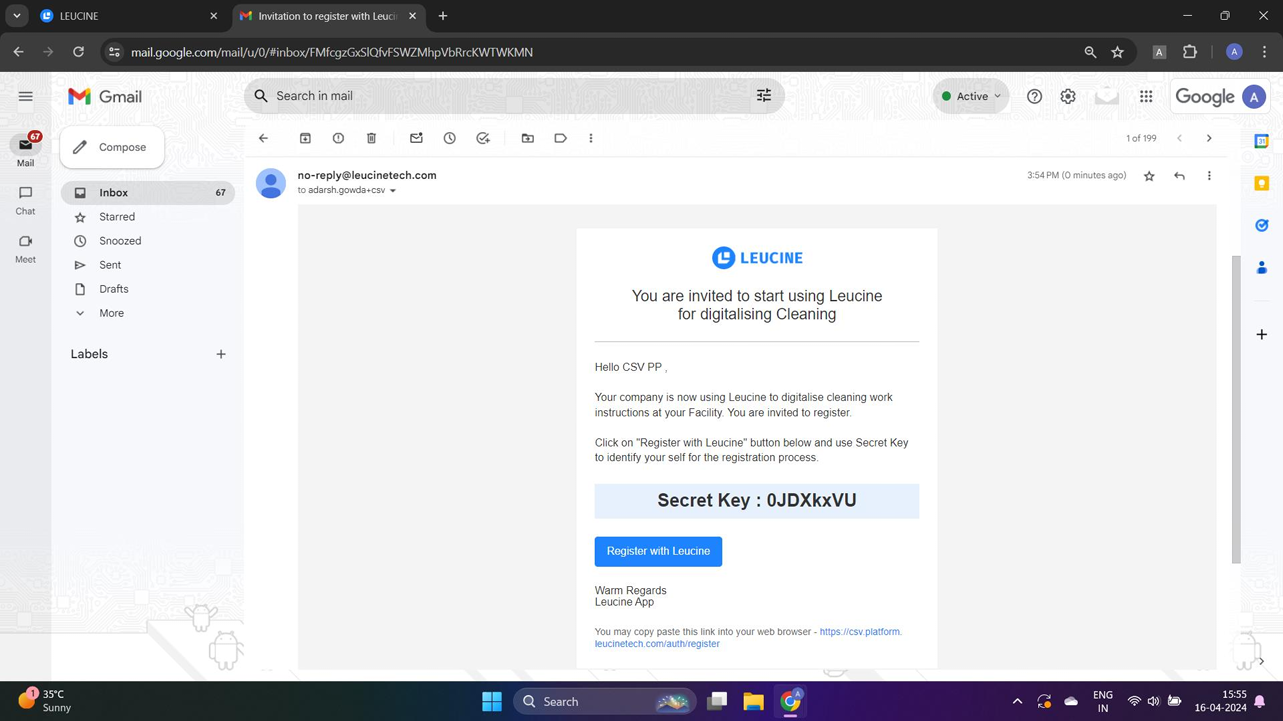
Task: Delete this email with trash icon
Action: click(371, 138)
